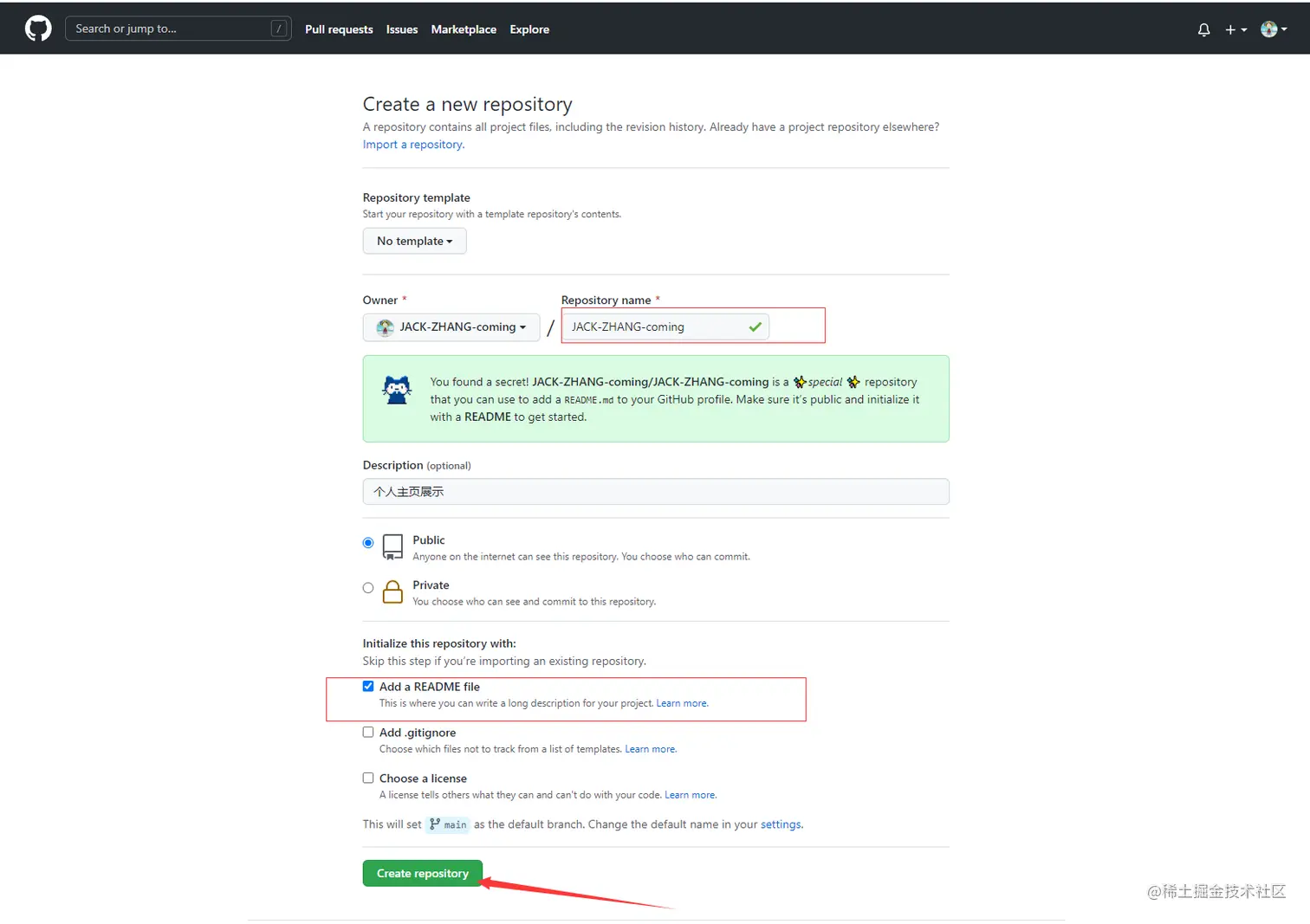The width and height of the screenshot is (1310, 924).
Task: Open the Marketplace page
Action: coord(464,29)
